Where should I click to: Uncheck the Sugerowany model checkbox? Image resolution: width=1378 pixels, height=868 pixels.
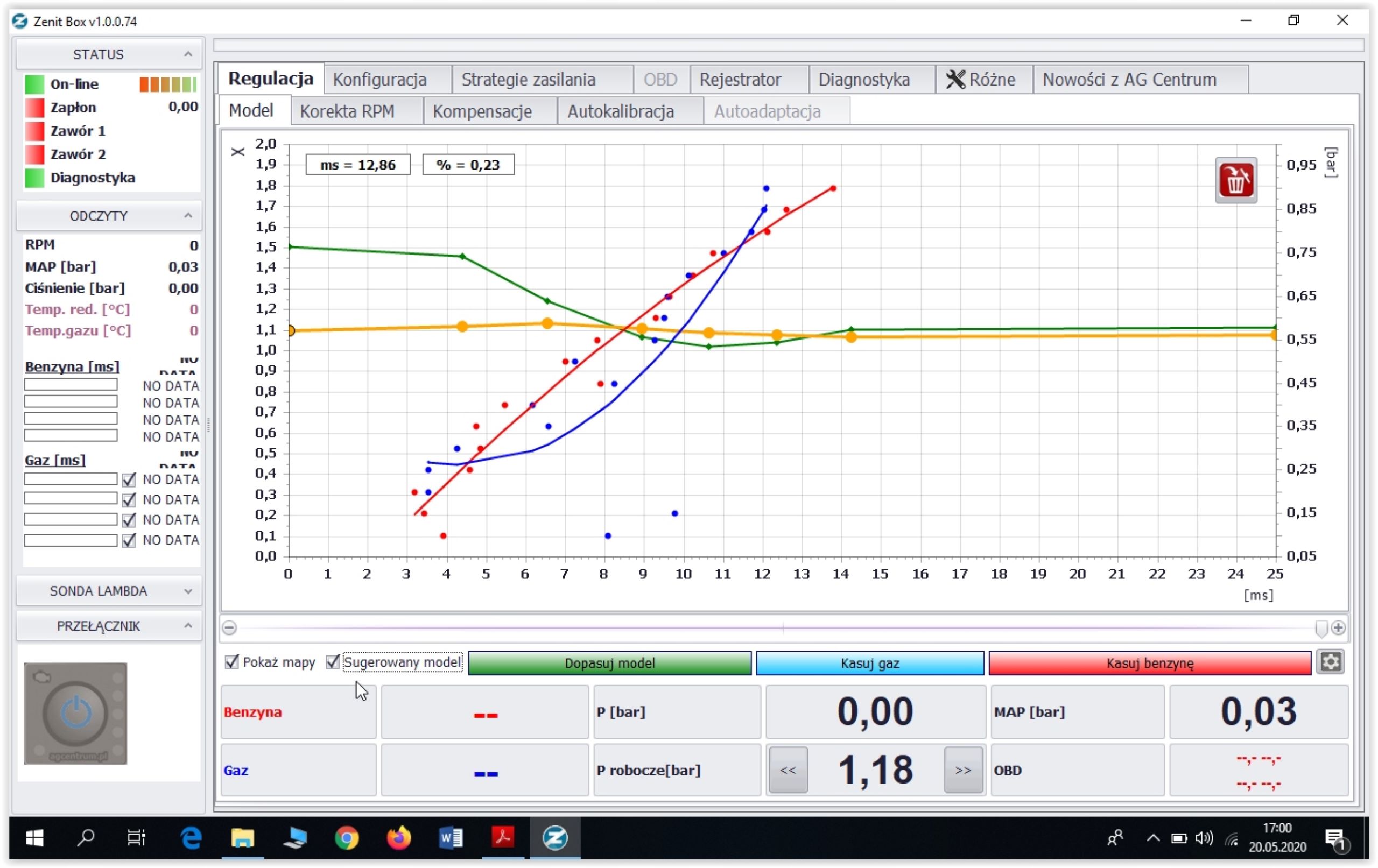coord(333,662)
